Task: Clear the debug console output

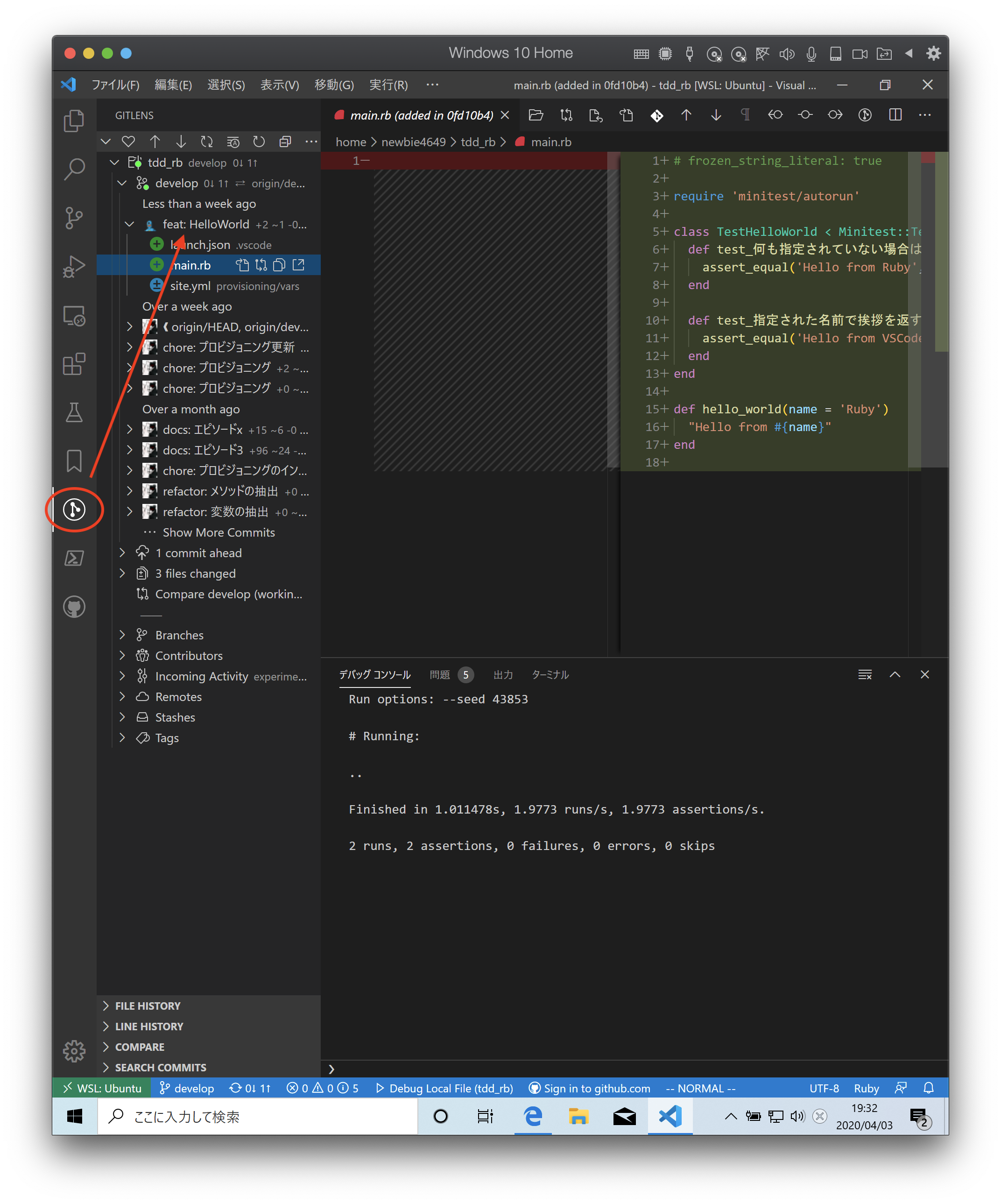Action: tap(865, 675)
